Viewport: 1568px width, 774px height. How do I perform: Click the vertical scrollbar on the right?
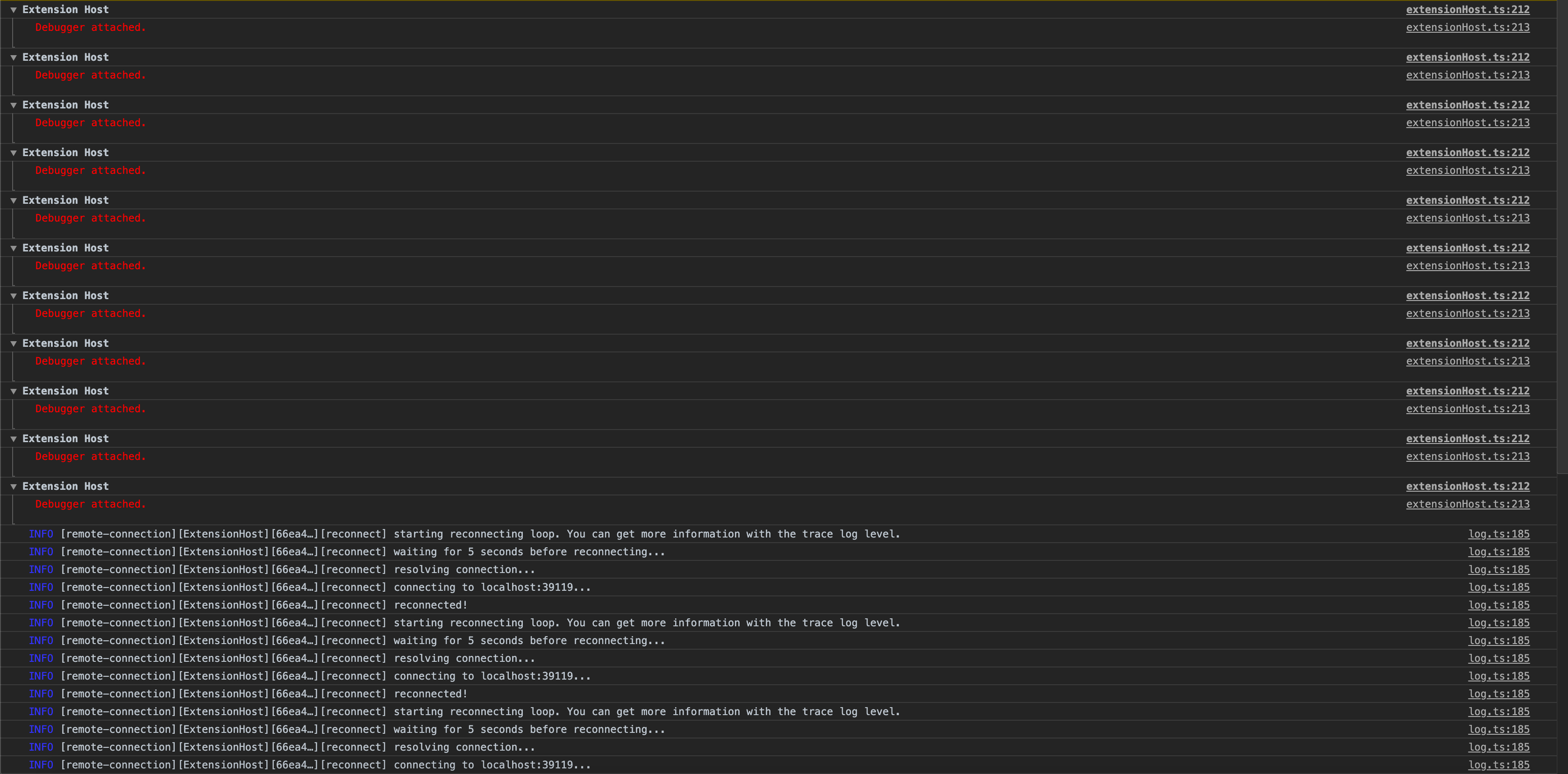click(x=1562, y=244)
